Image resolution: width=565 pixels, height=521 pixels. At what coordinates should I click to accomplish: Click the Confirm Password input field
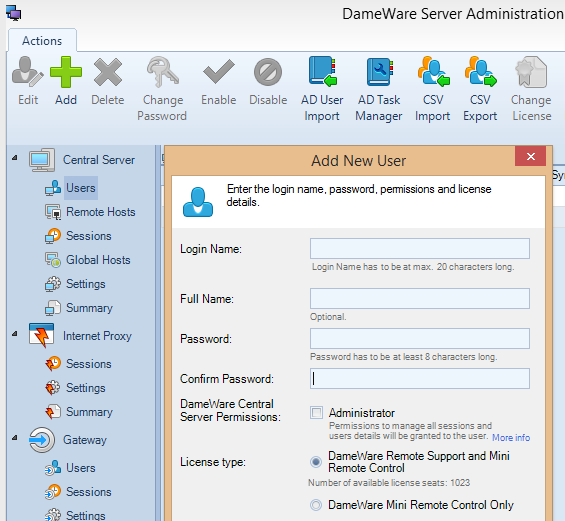pyautogui.click(x=420, y=378)
